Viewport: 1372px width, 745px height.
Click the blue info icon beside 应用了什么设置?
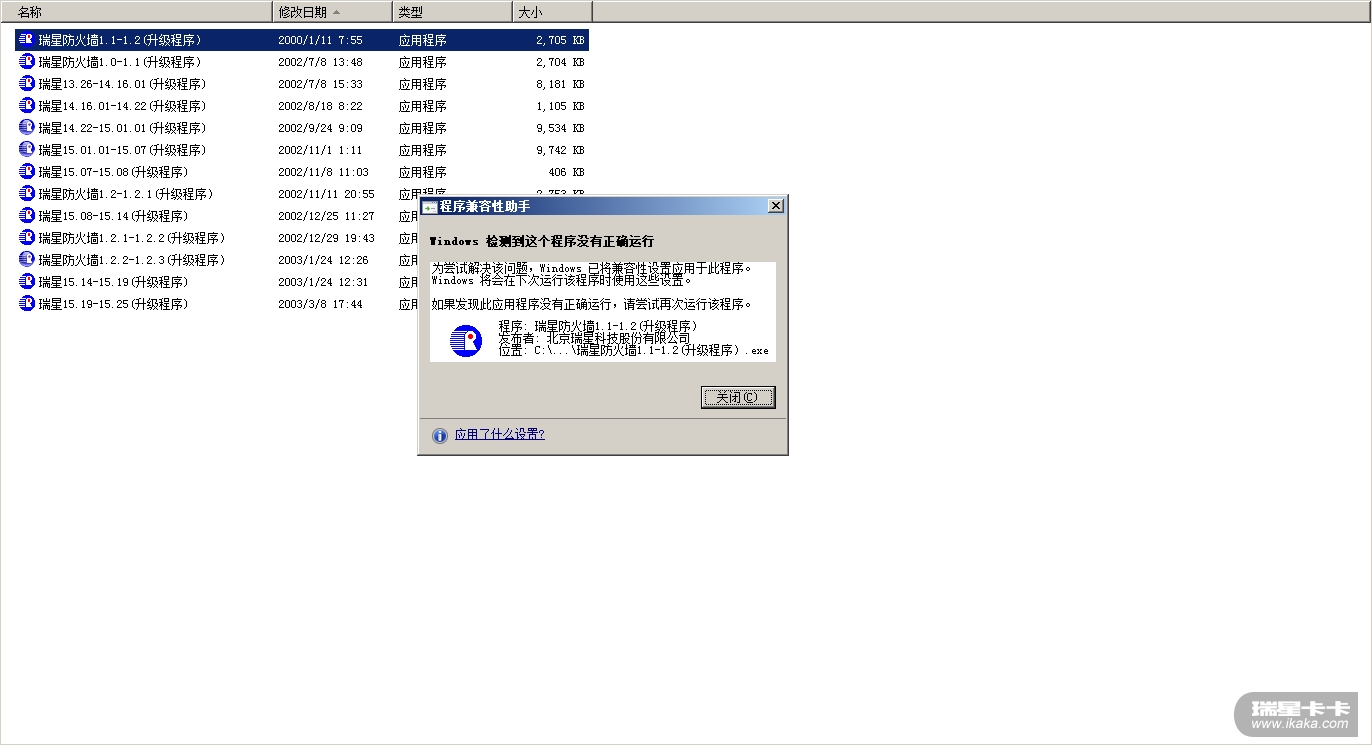tap(440, 435)
